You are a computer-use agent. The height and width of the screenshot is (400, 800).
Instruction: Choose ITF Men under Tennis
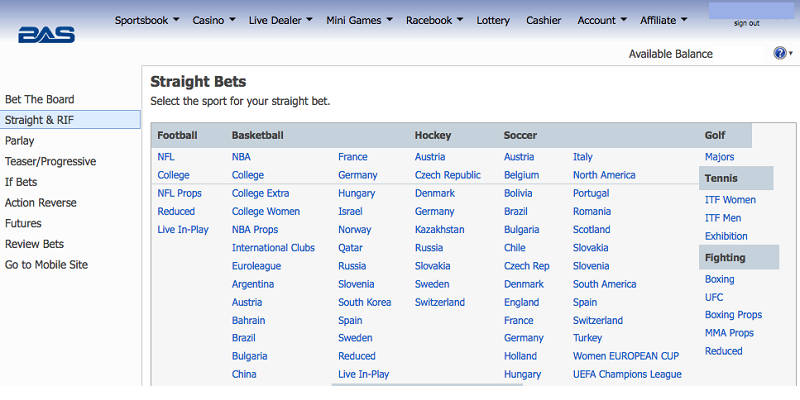click(x=723, y=218)
